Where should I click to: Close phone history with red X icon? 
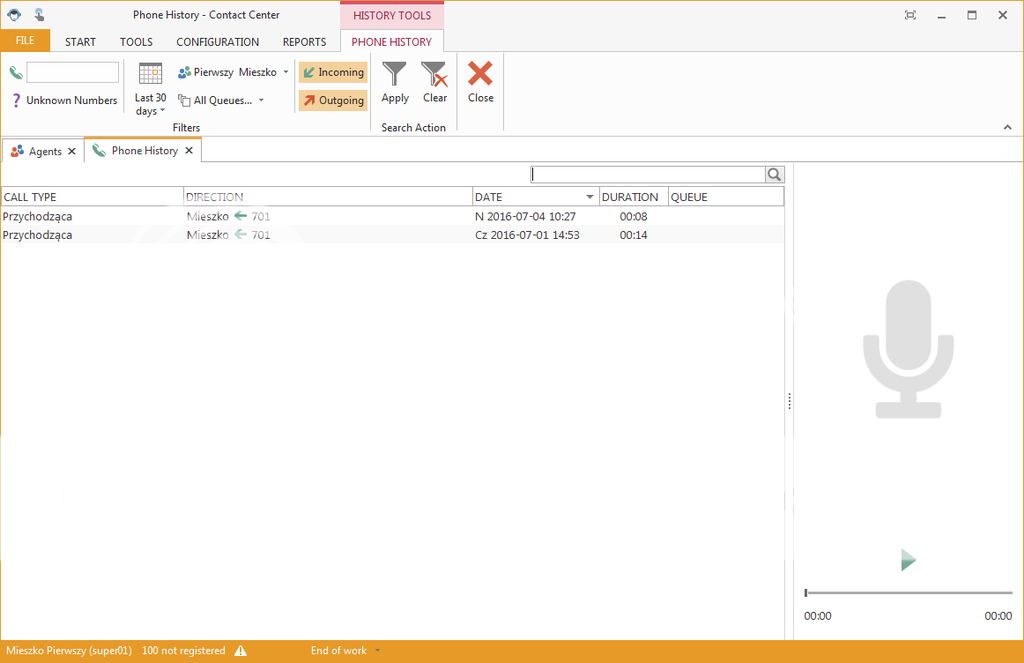[x=481, y=75]
